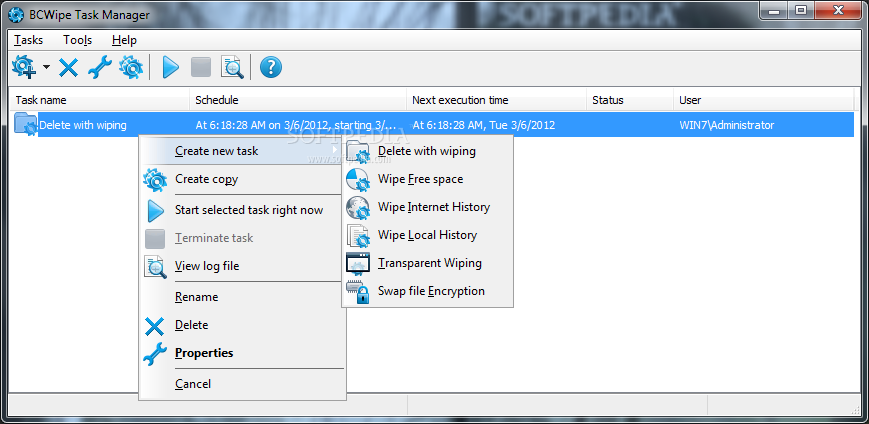Click WIN7\Administrator user cell

pyautogui.click(x=727, y=125)
